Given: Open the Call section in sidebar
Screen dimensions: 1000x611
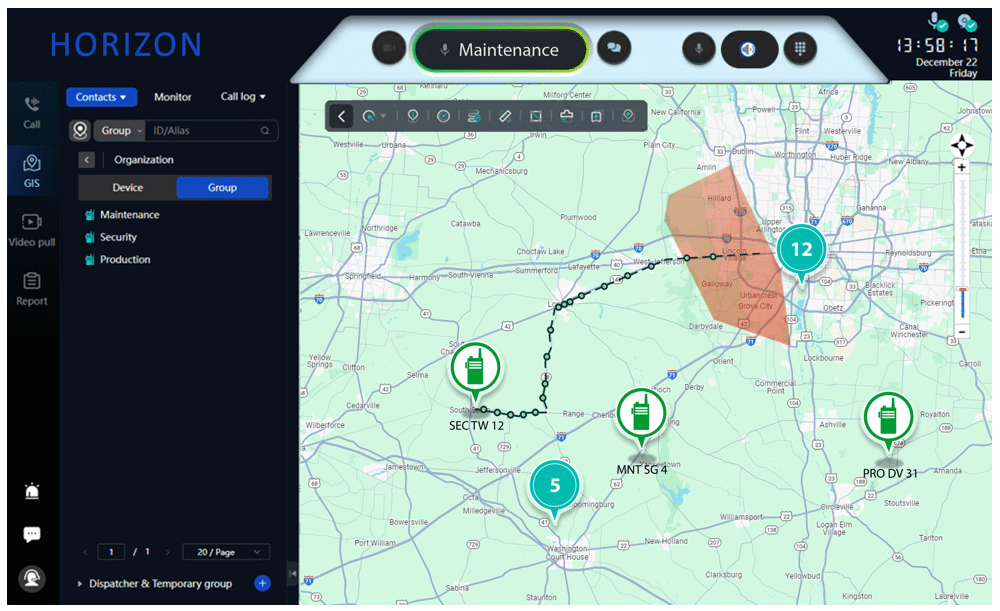Looking at the screenshot, I should coord(31,112).
